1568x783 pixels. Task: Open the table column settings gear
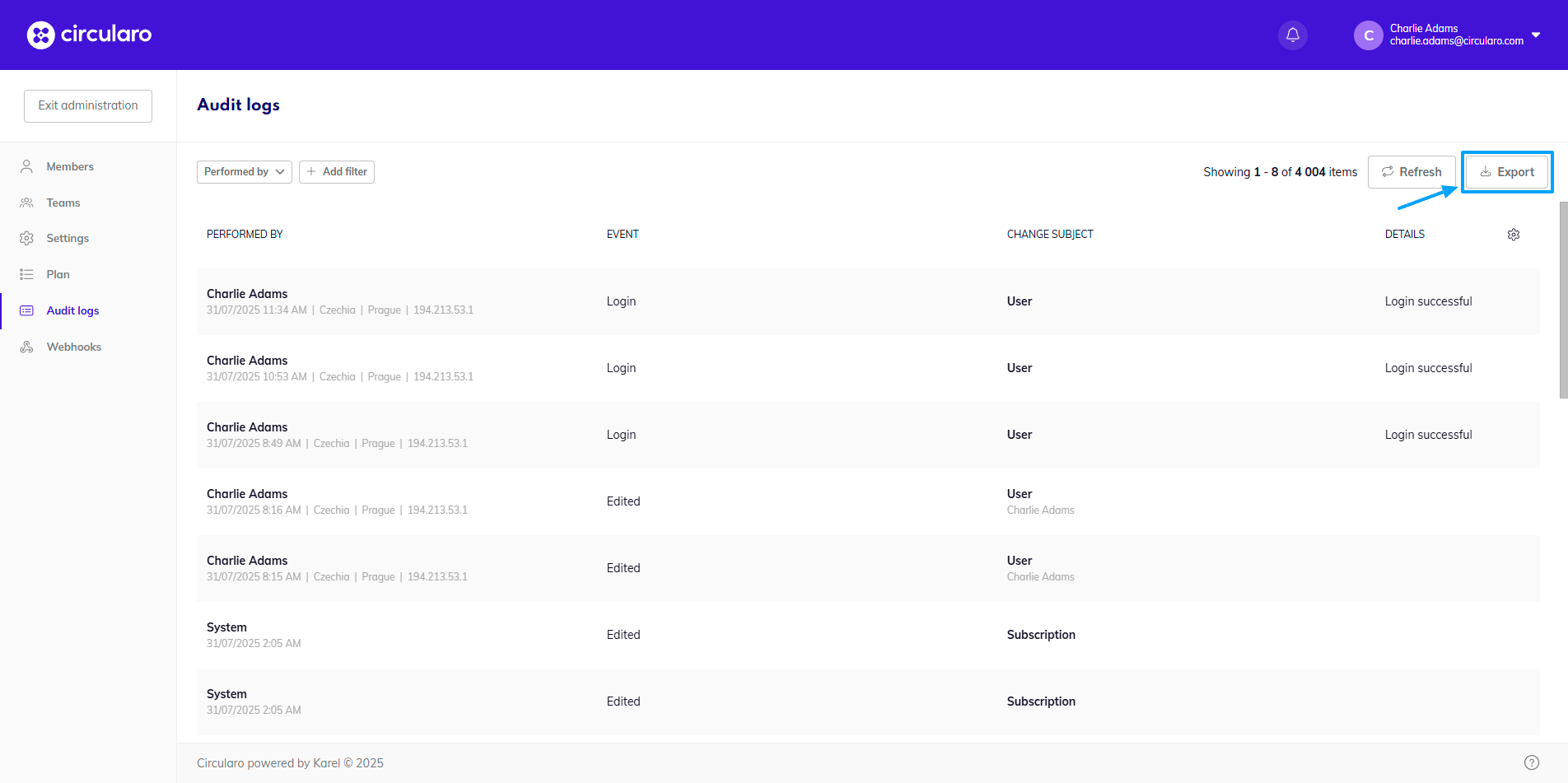[1514, 234]
